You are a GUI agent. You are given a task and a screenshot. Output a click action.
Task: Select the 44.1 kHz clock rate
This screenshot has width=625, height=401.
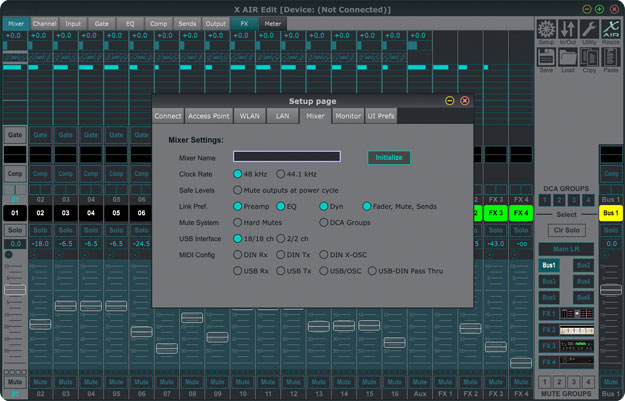tap(281, 174)
